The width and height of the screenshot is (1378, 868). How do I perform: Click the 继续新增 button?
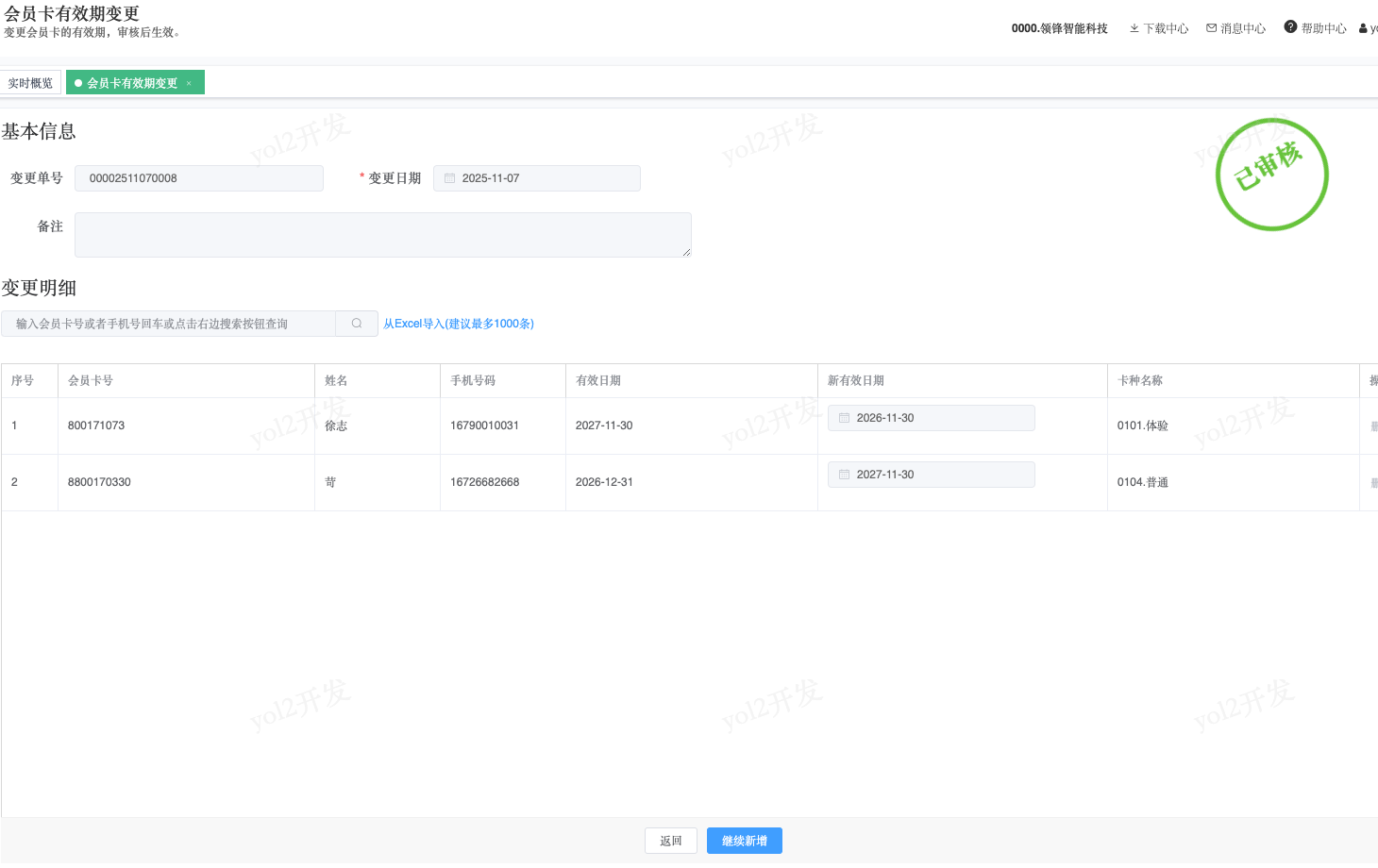[745, 841]
